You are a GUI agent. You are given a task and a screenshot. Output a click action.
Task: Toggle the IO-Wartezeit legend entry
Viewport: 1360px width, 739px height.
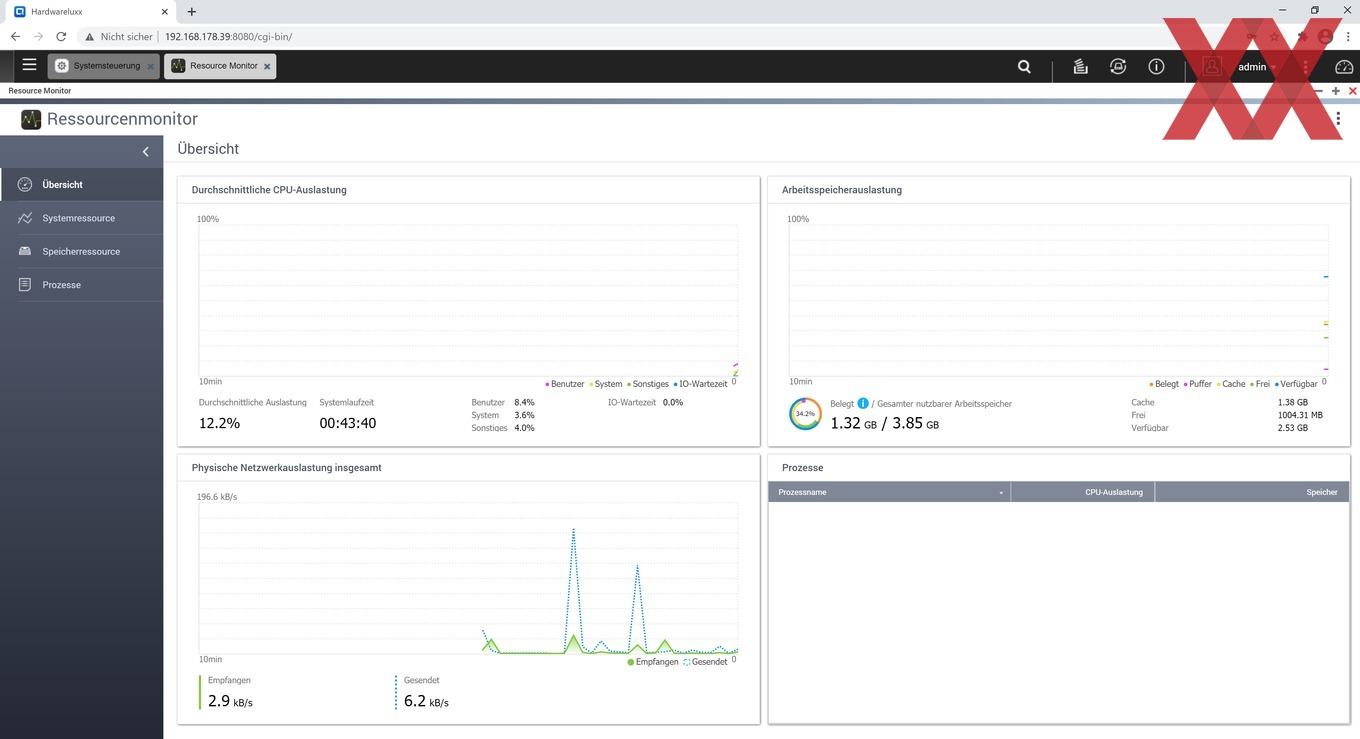[701, 384]
